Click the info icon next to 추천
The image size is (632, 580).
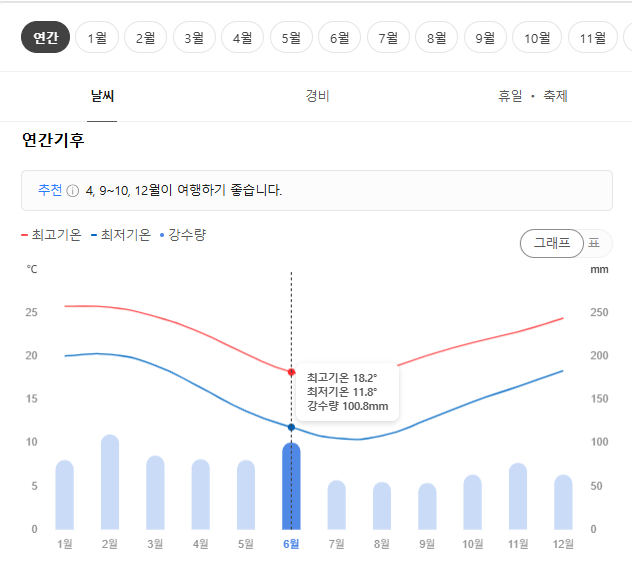pyautogui.click(x=73, y=191)
